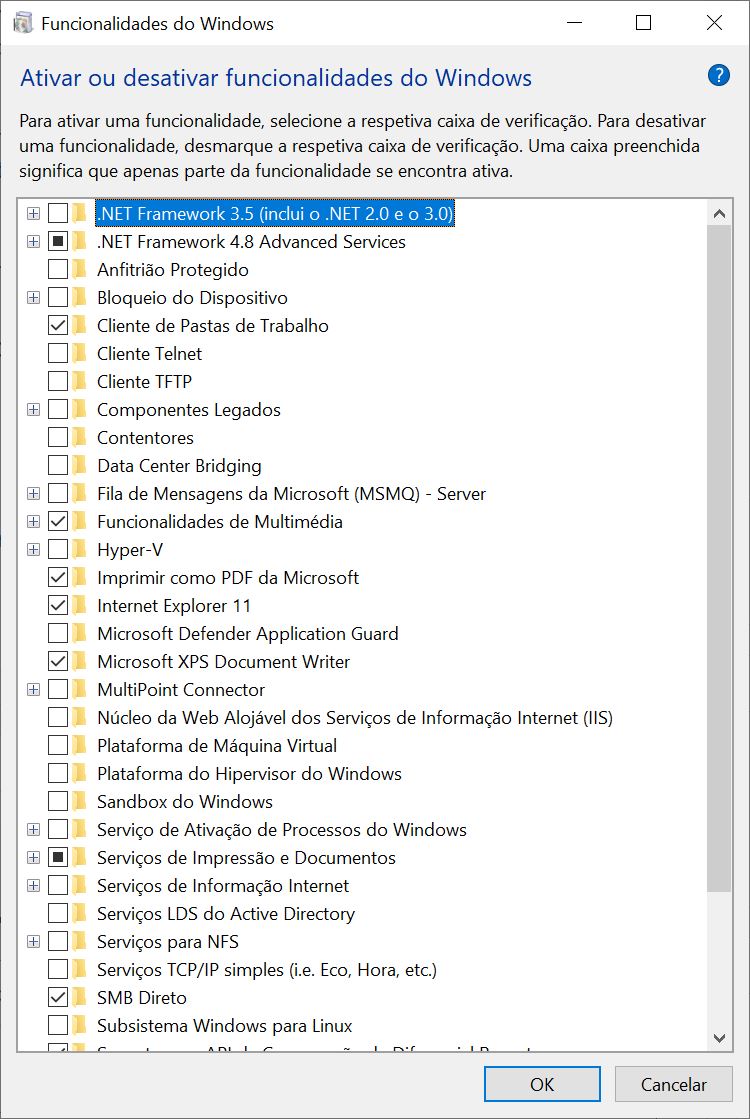Click folder icon beside Cliente Telnet

pos(78,354)
